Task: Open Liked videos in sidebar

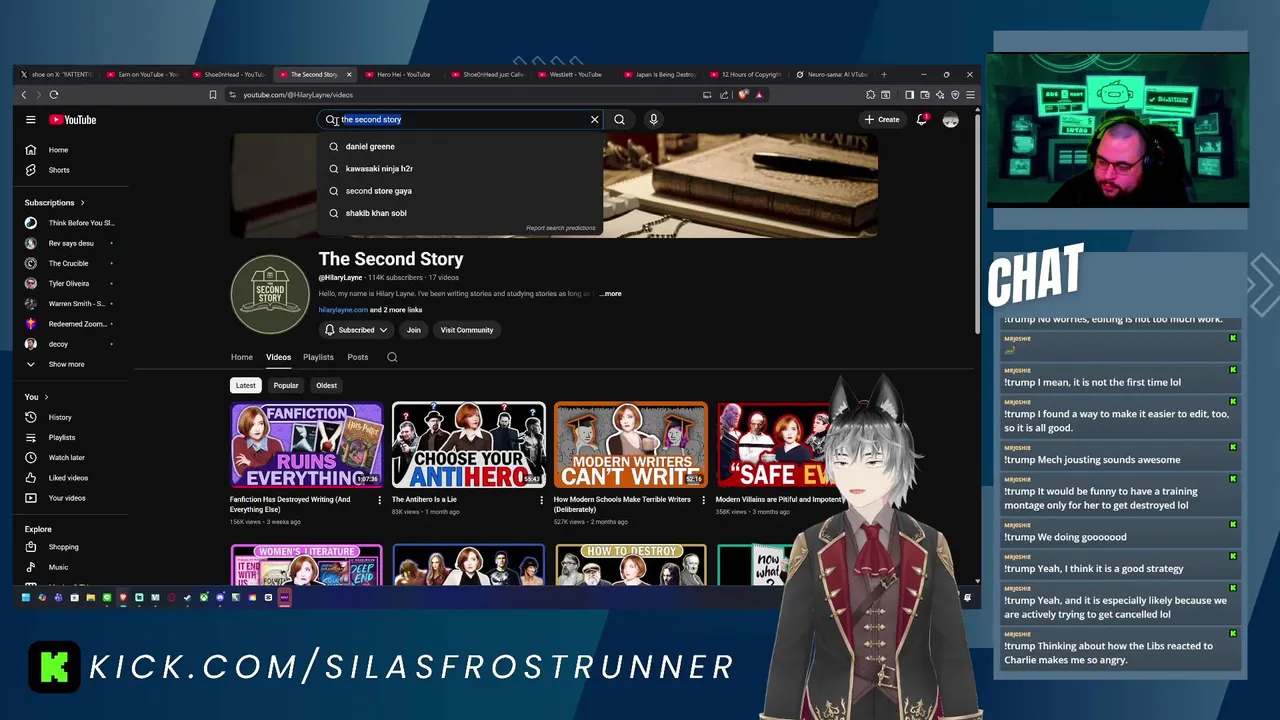Action: click(x=70, y=478)
